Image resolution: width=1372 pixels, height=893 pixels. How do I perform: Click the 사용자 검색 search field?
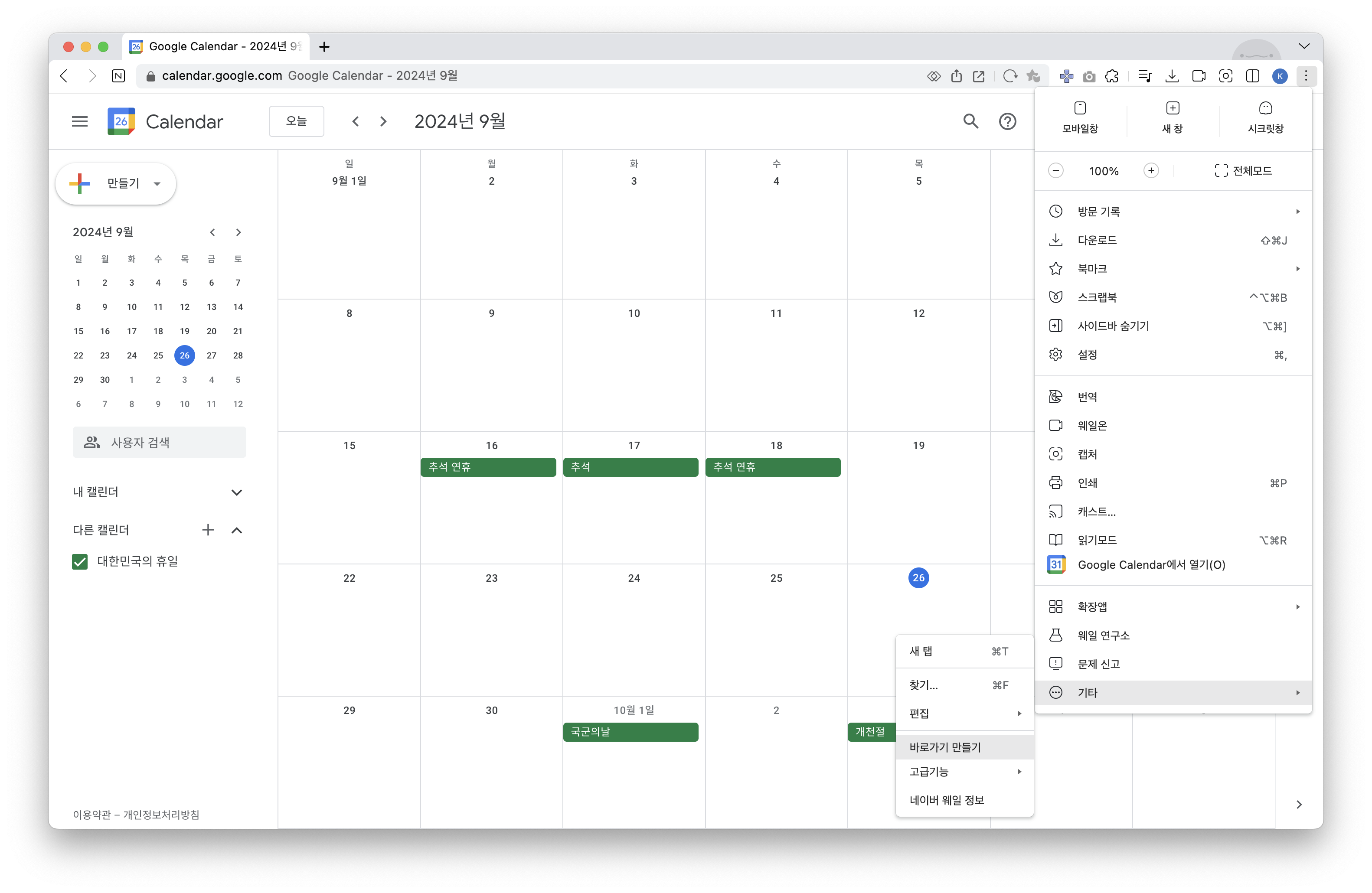(x=160, y=443)
